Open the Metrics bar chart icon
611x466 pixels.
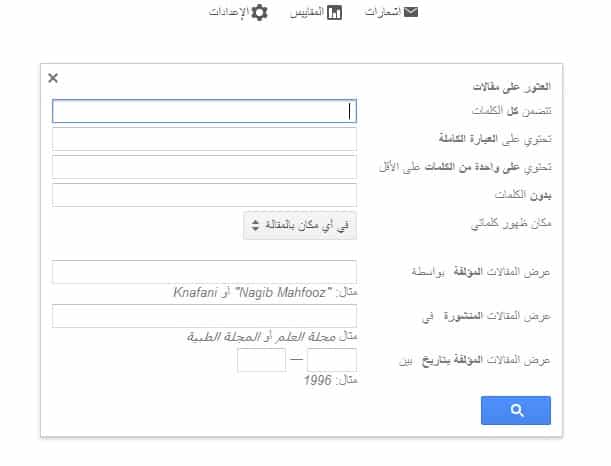(x=334, y=12)
